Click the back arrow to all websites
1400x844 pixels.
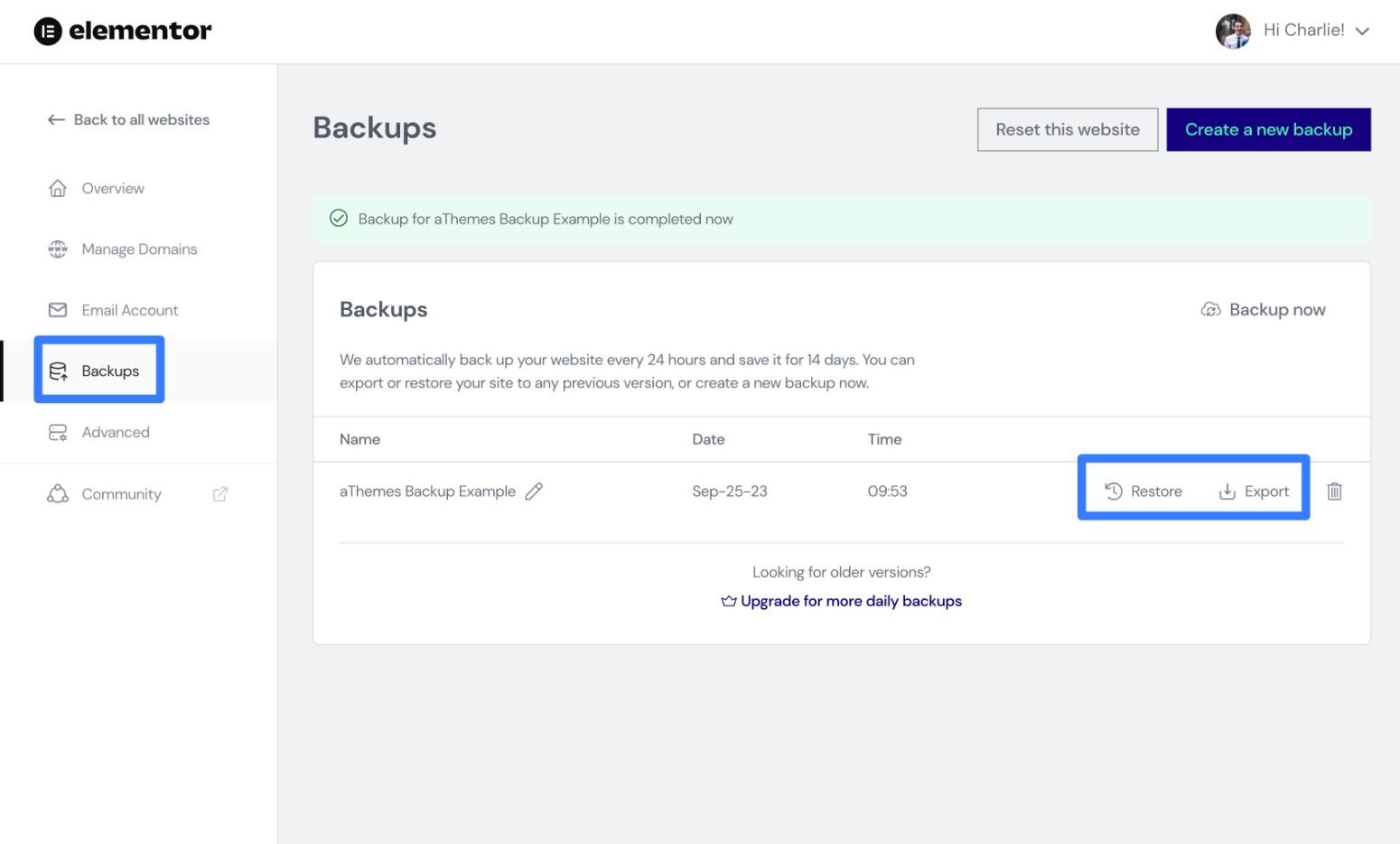(x=56, y=119)
